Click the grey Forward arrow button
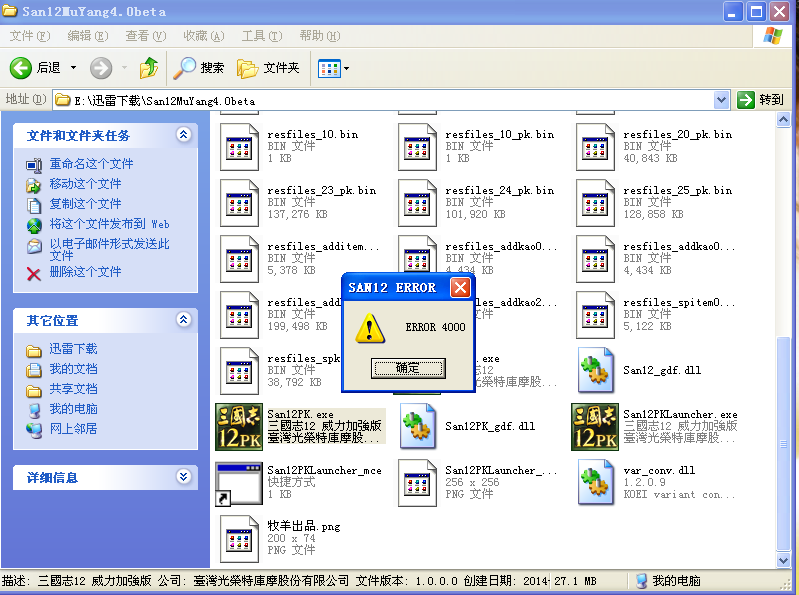This screenshot has width=799, height=595. pyautogui.click(x=101, y=68)
